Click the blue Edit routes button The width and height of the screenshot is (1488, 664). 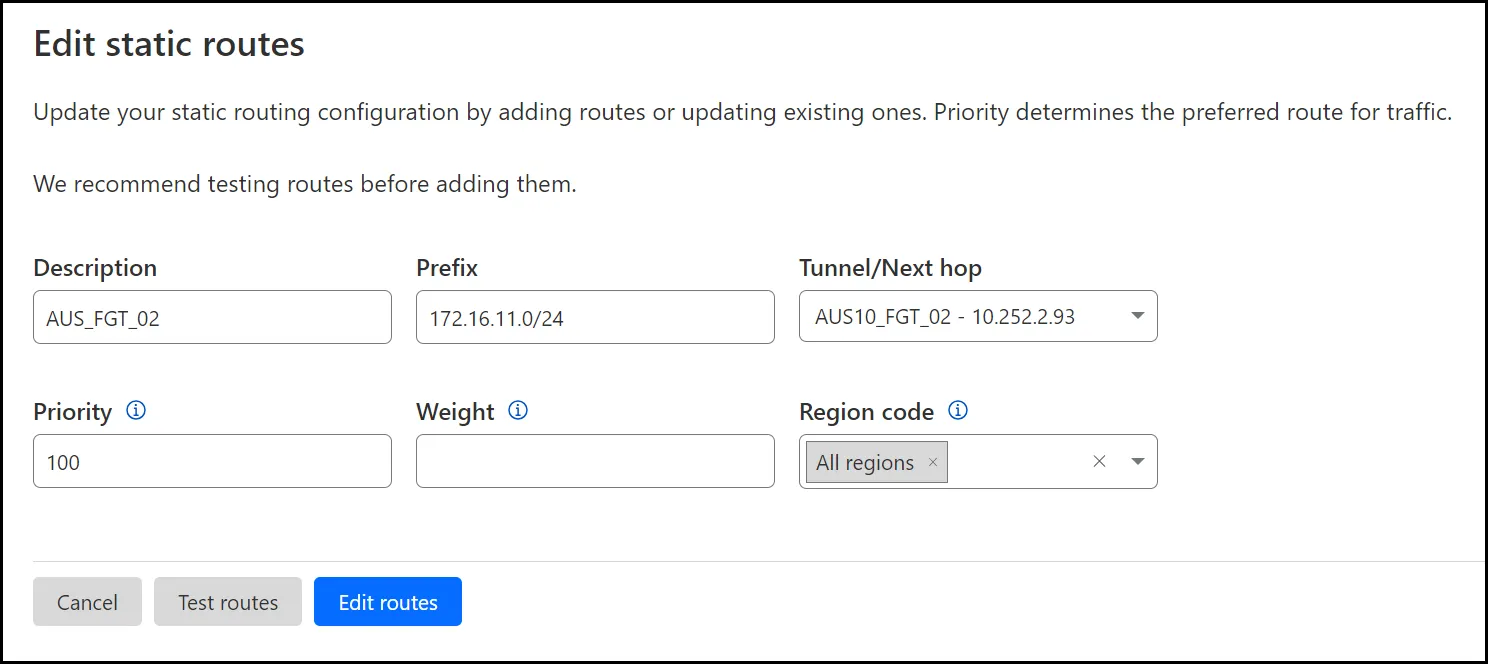[387, 601]
